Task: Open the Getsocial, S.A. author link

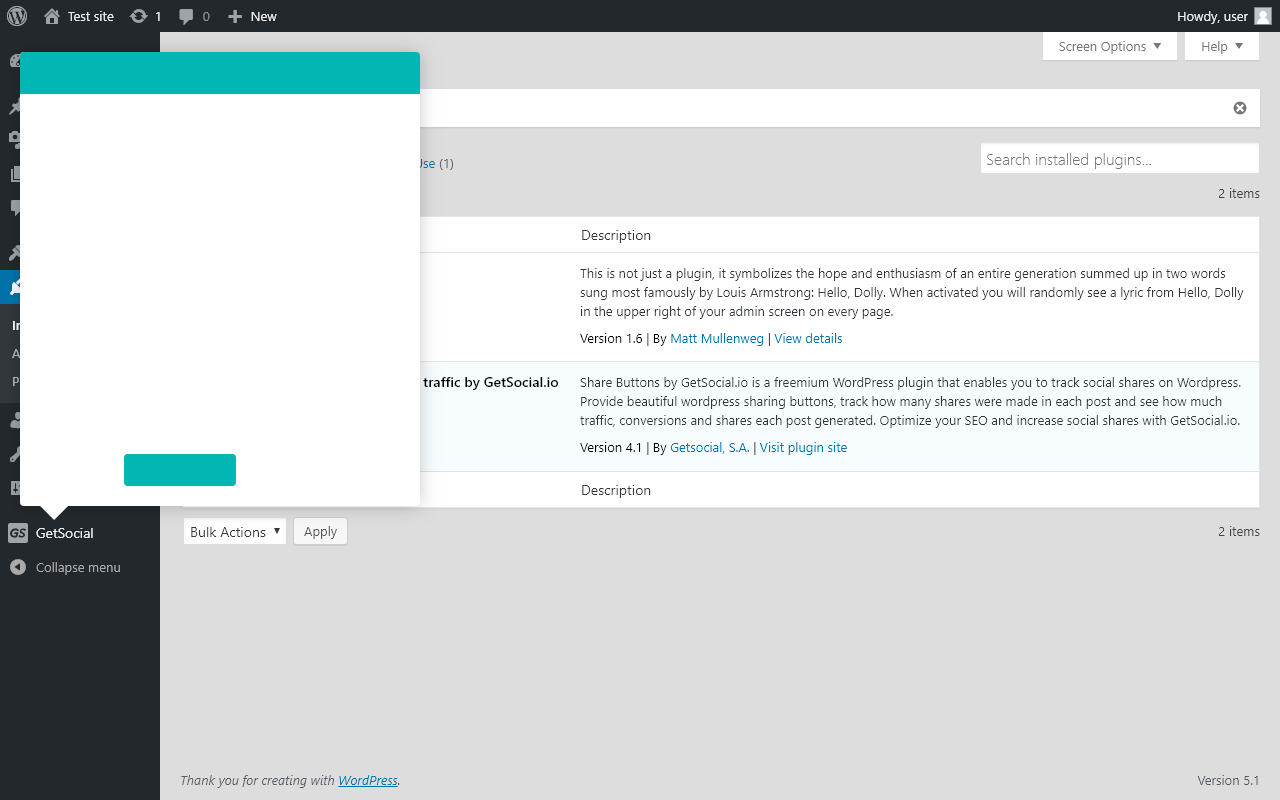Action: pos(709,447)
